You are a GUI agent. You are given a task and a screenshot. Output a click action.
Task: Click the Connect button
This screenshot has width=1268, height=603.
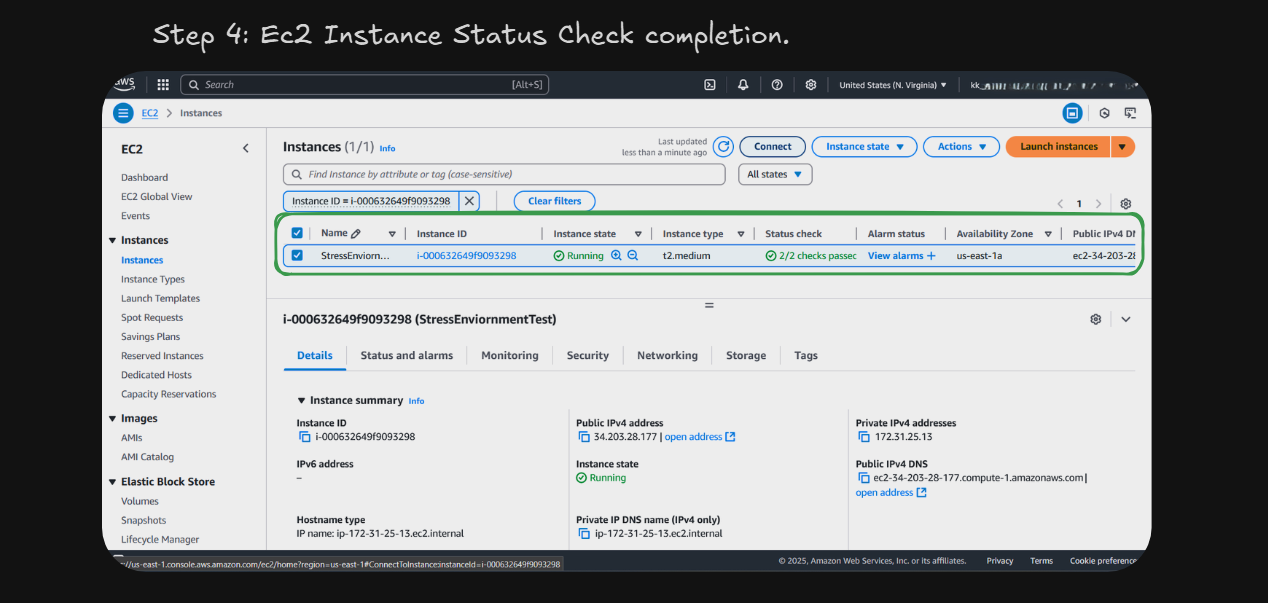coord(772,147)
